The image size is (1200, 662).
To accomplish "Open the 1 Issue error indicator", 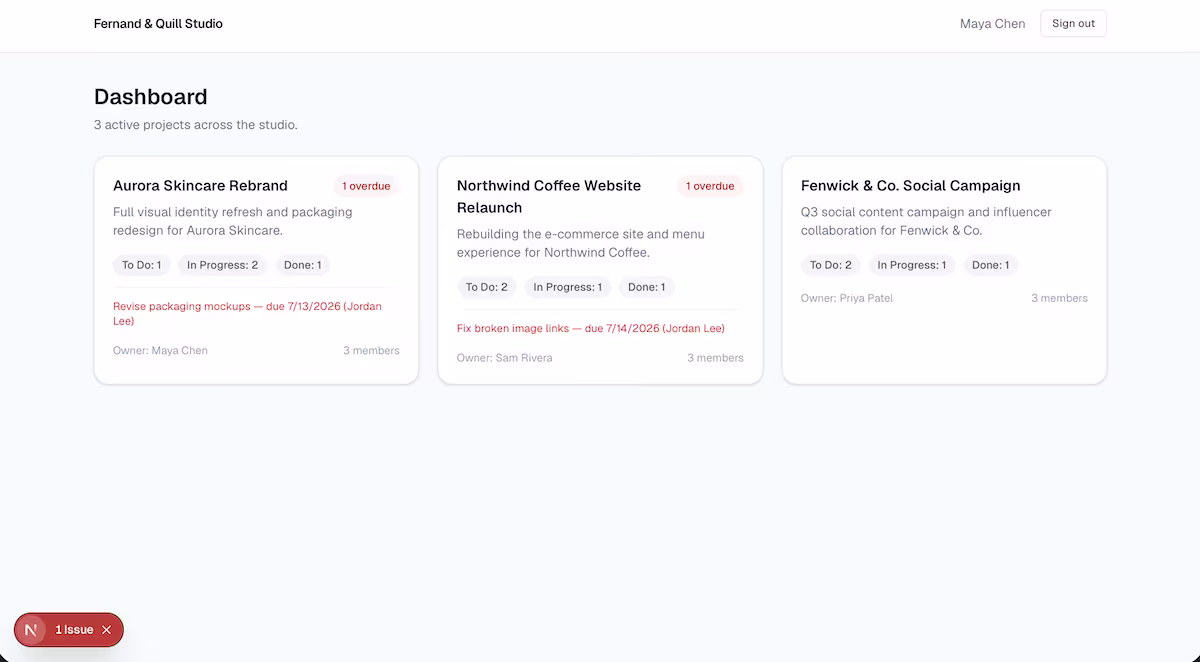I will (x=74, y=630).
